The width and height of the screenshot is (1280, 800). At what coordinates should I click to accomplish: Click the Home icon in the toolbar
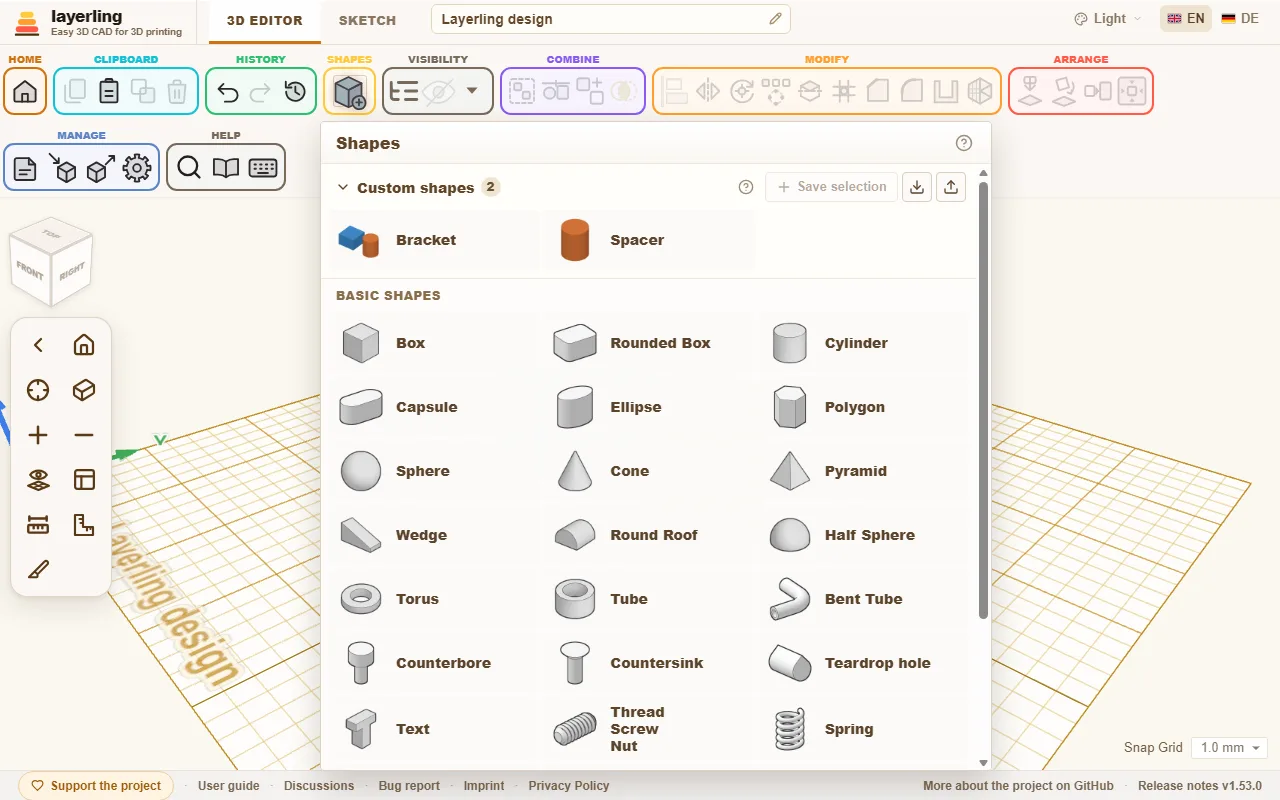[x=25, y=92]
